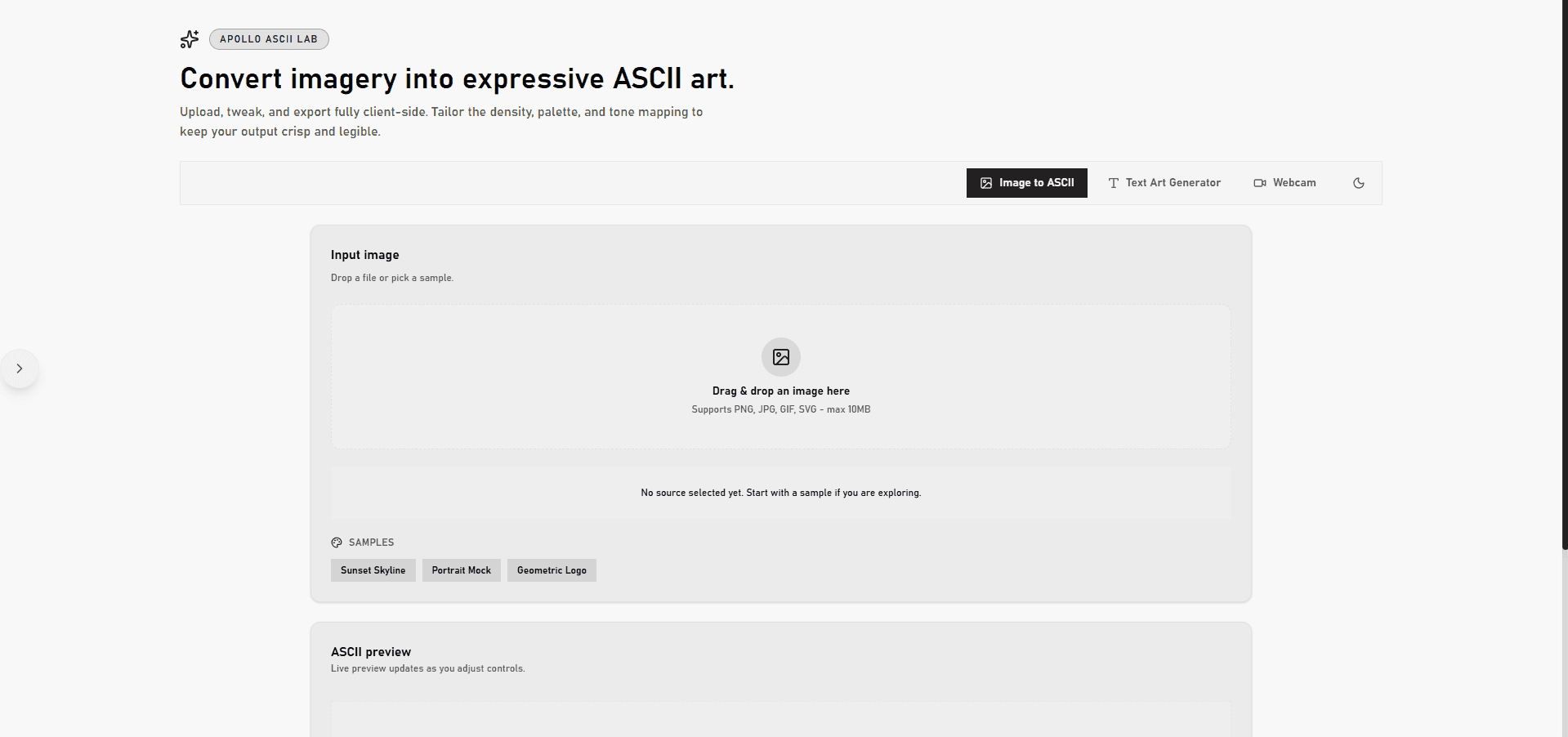Select the Image to ASCII tab
Screen dimensions: 1568x737
pyautogui.click(x=1035, y=183)
